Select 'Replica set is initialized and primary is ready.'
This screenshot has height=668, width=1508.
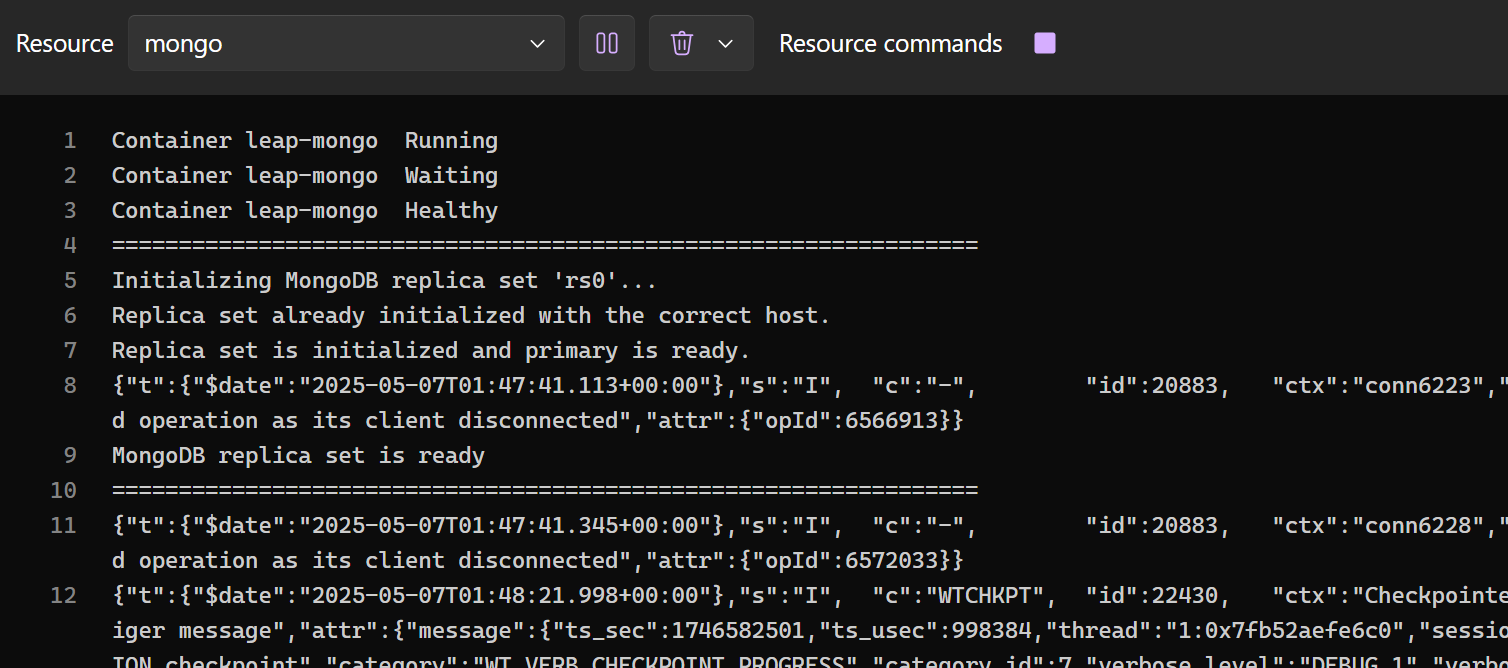pos(431,350)
